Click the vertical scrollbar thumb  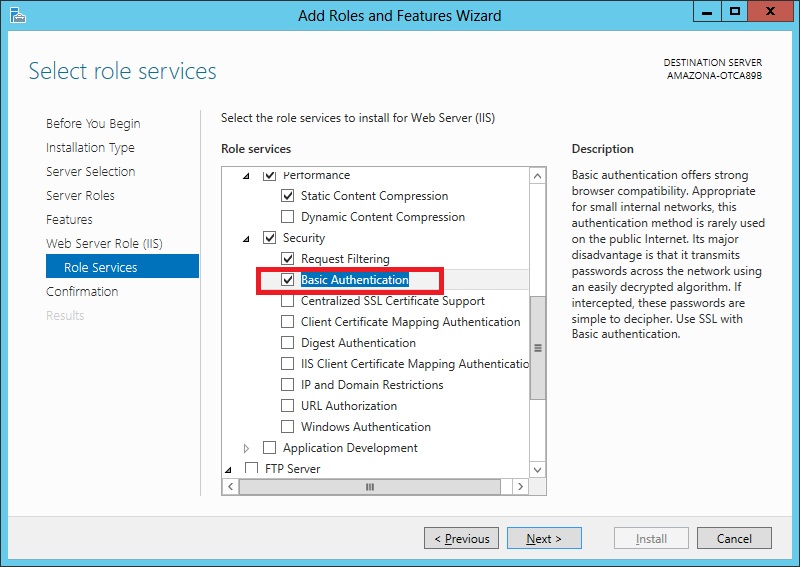pyautogui.click(x=537, y=348)
